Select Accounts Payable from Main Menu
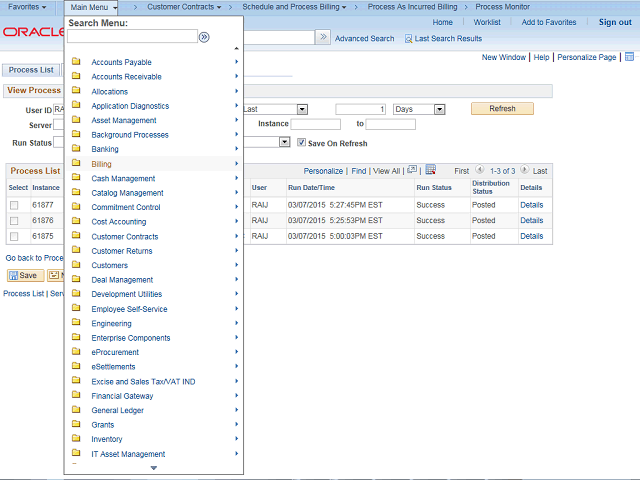This screenshot has height=480, width=640. click(121, 62)
